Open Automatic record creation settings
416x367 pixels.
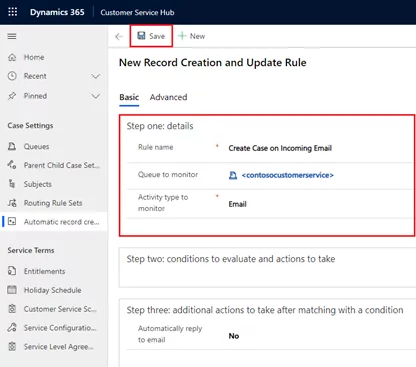click(61, 222)
